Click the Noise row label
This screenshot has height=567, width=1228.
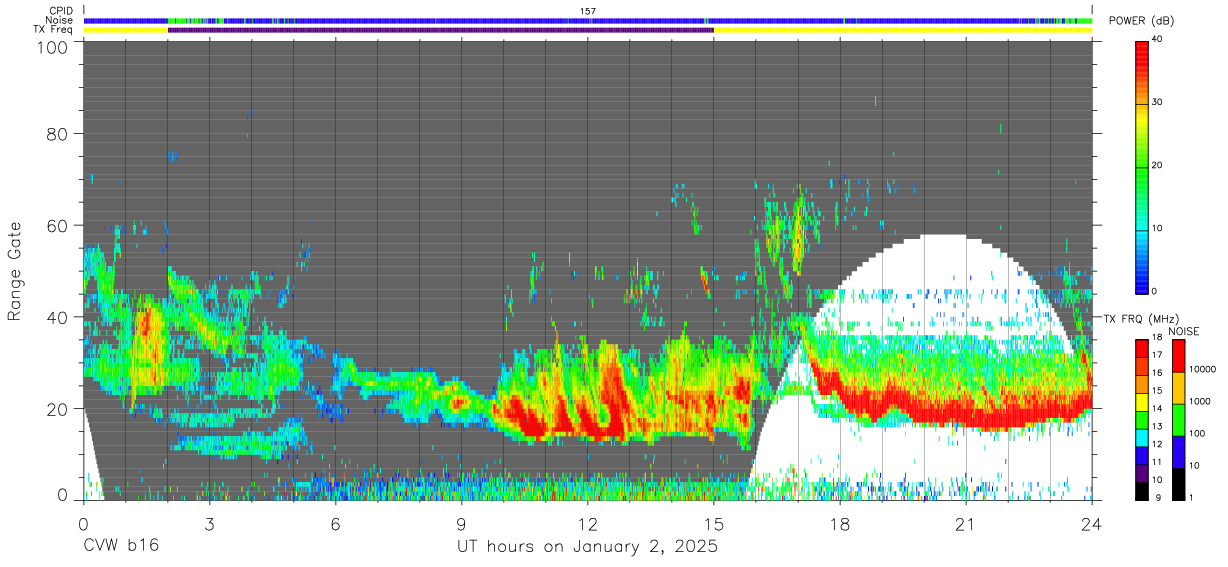tap(61, 20)
